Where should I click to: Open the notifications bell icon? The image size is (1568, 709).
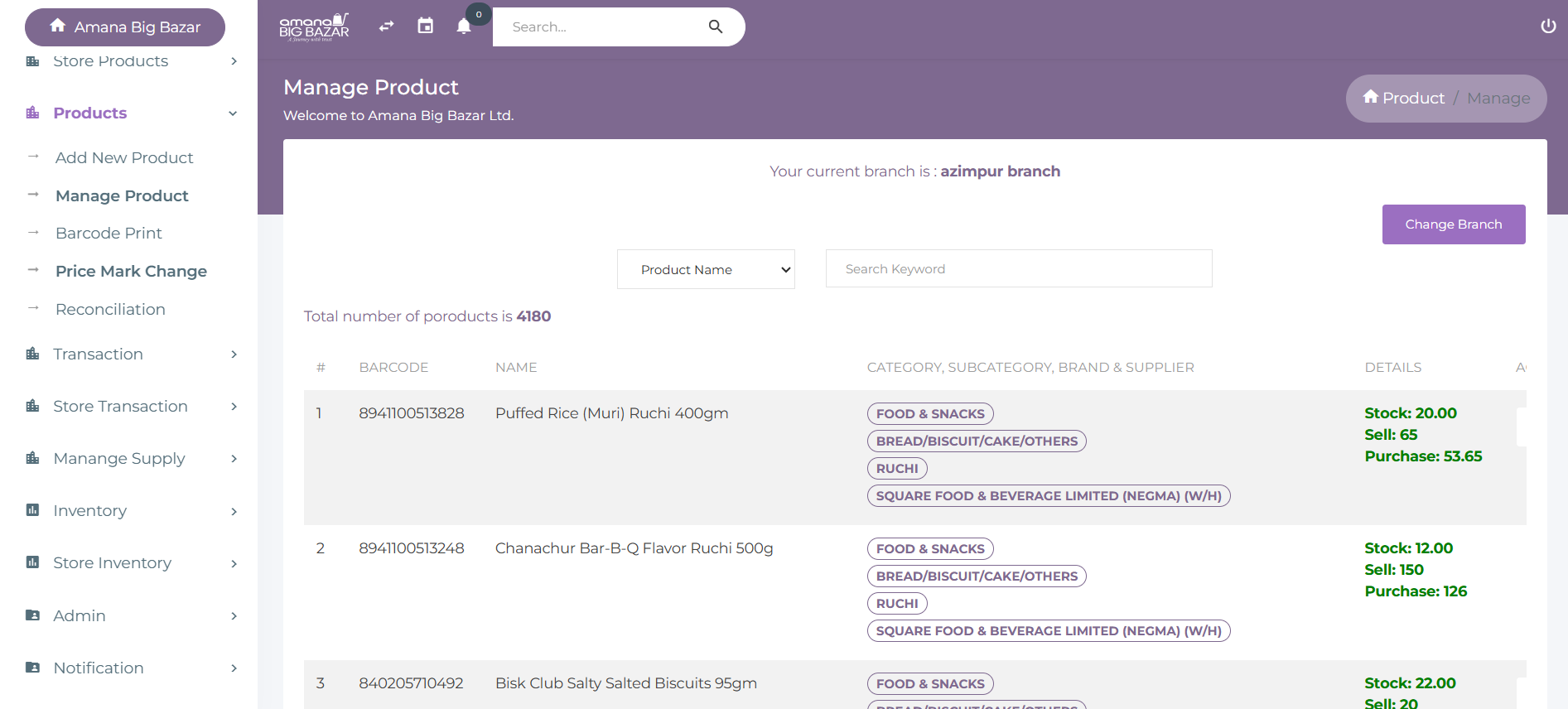[464, 27]
